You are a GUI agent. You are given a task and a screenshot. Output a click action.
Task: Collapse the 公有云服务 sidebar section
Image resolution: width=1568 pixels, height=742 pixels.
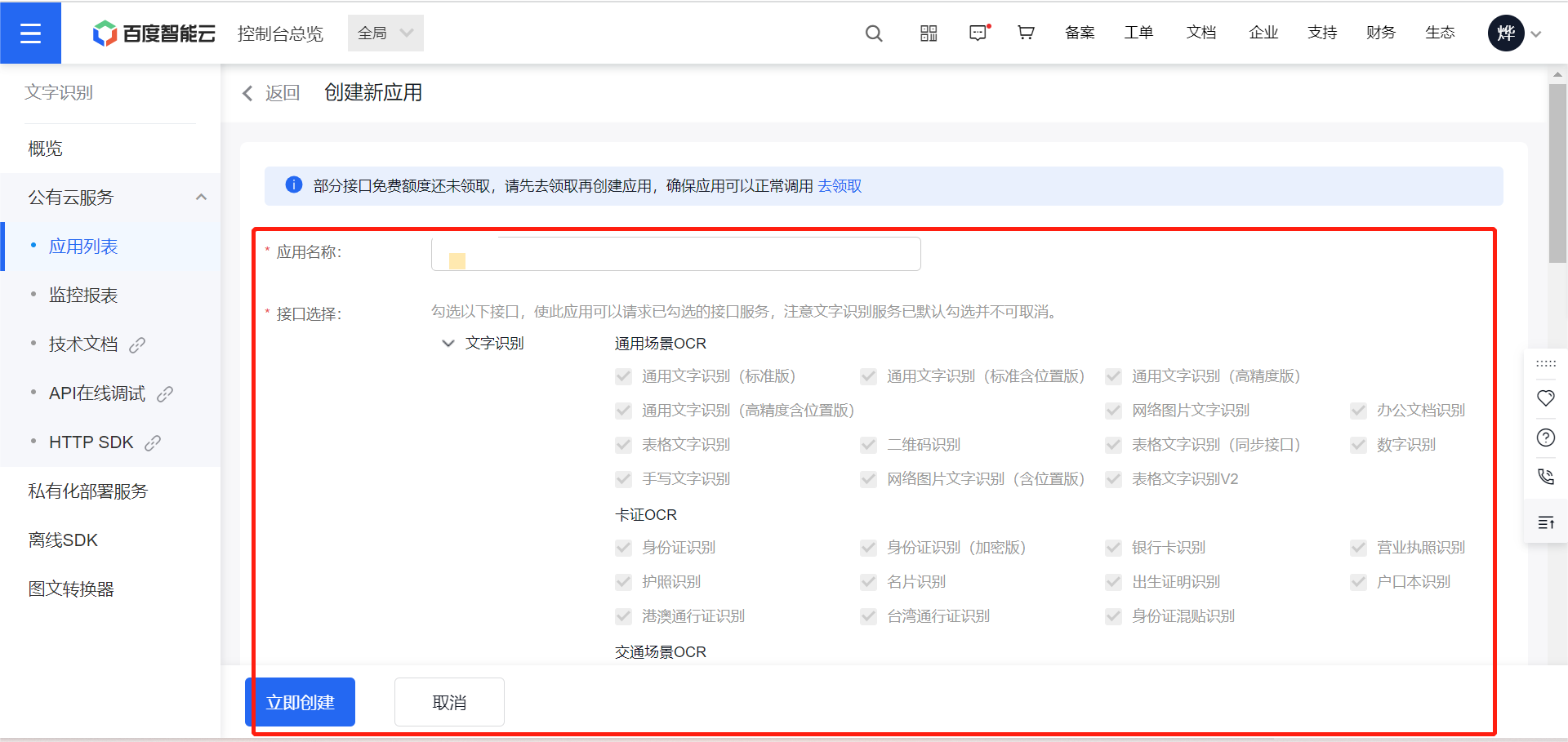click(x=201, y=198)
